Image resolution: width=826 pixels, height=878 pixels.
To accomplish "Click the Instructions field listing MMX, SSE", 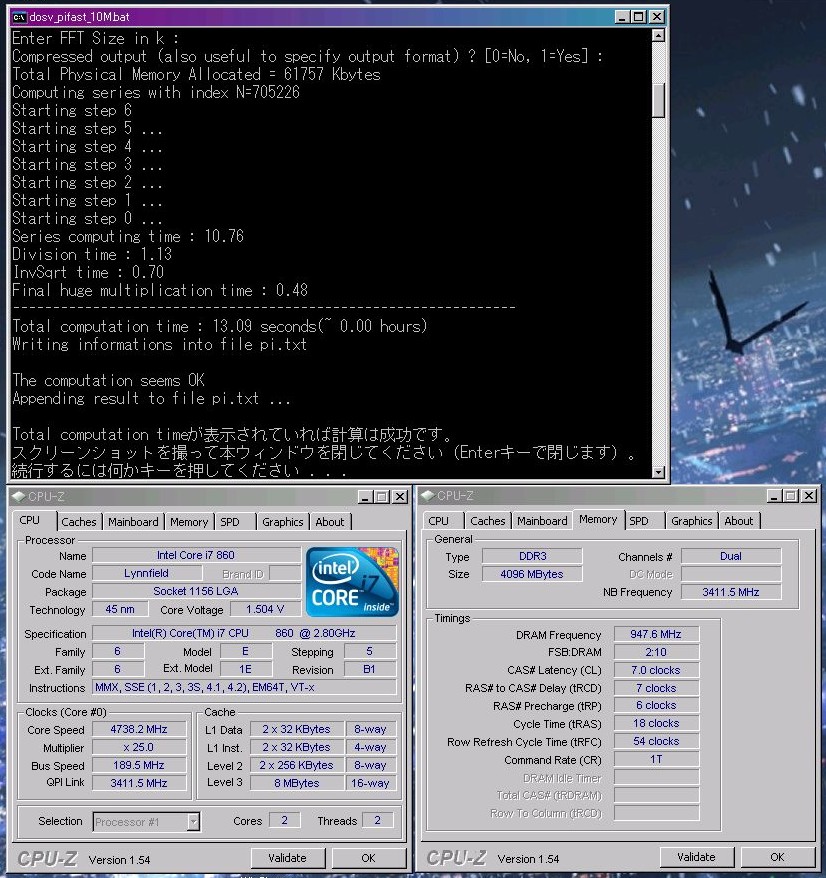I will (244, 687).
